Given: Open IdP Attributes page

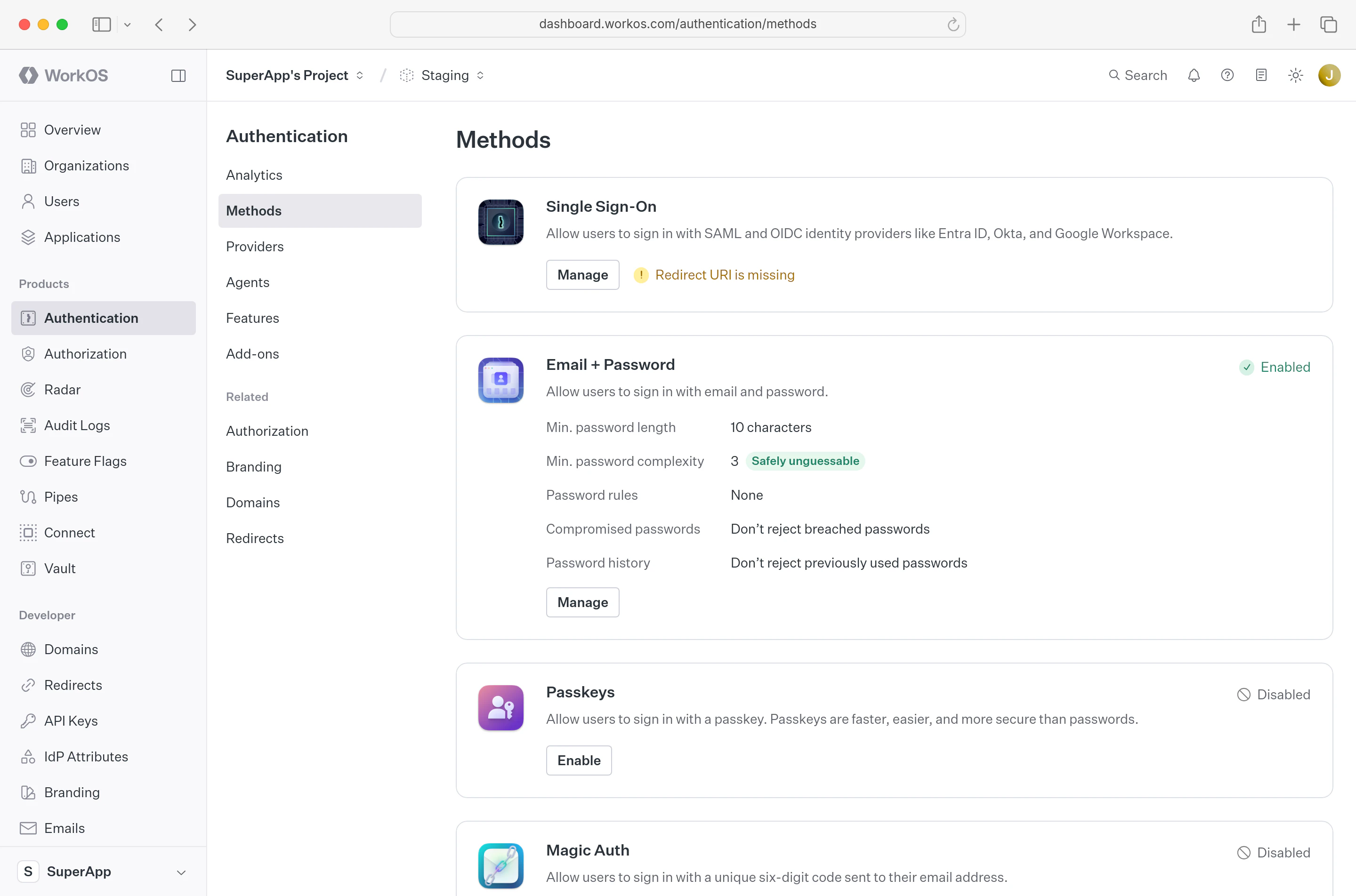Looking at the screenshot, I should click(x=104, y=757).
